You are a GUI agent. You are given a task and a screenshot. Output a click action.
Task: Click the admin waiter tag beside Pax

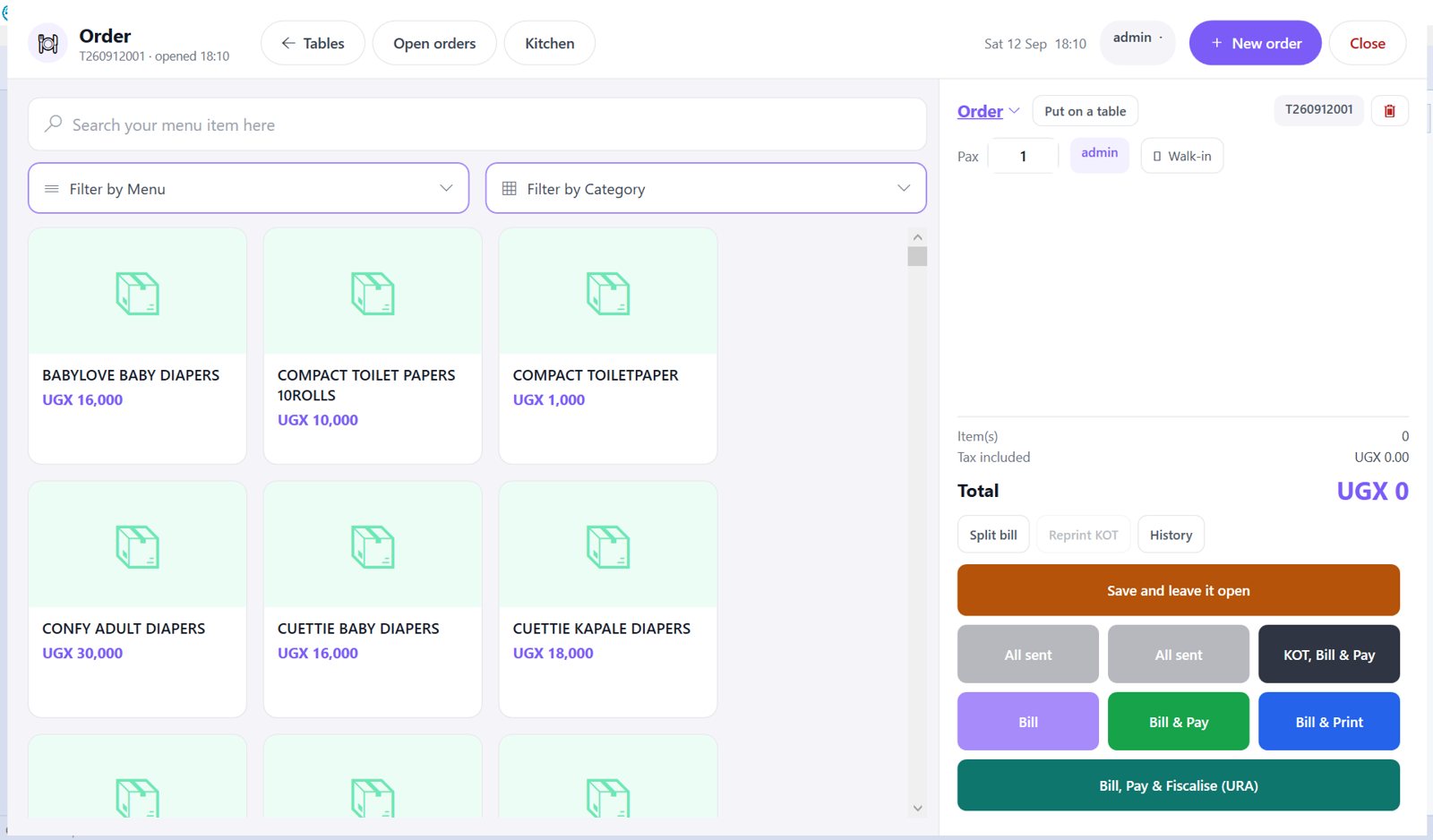1100,153
